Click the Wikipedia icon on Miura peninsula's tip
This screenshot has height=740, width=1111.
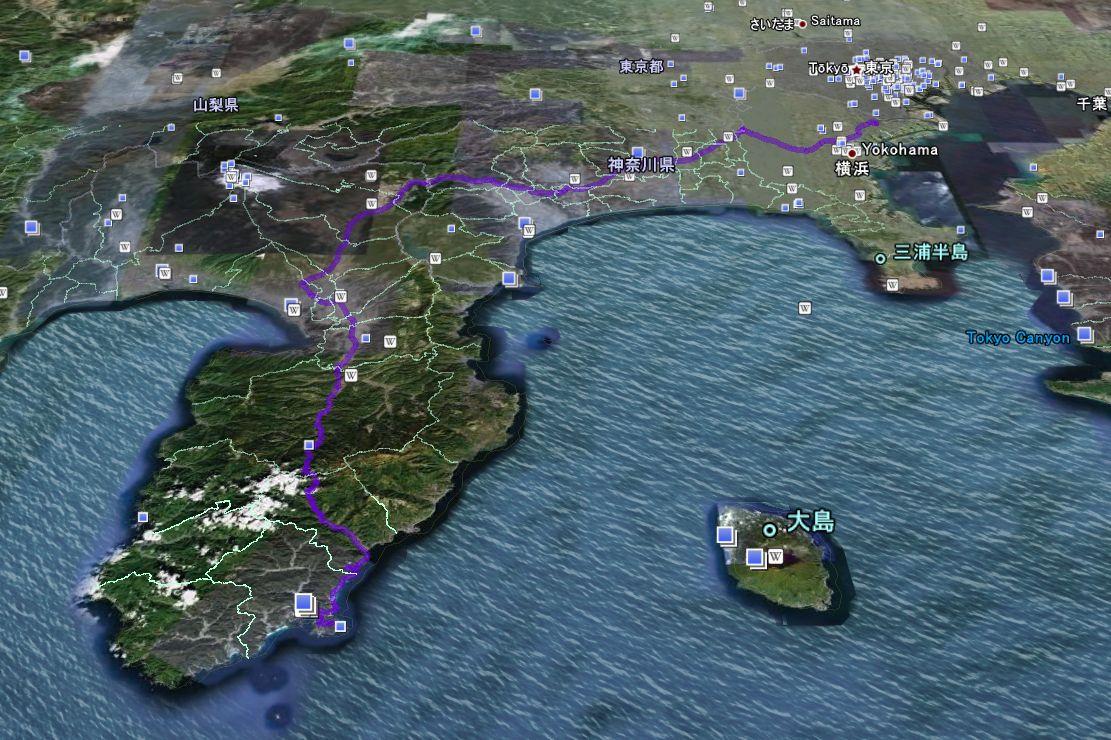point(893,284)
